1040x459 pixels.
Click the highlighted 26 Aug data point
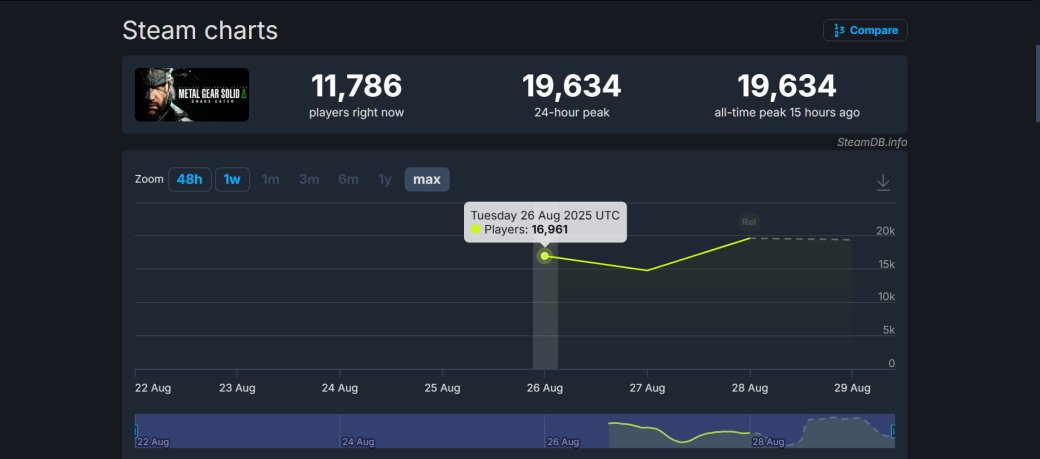(x=545, y=256)
